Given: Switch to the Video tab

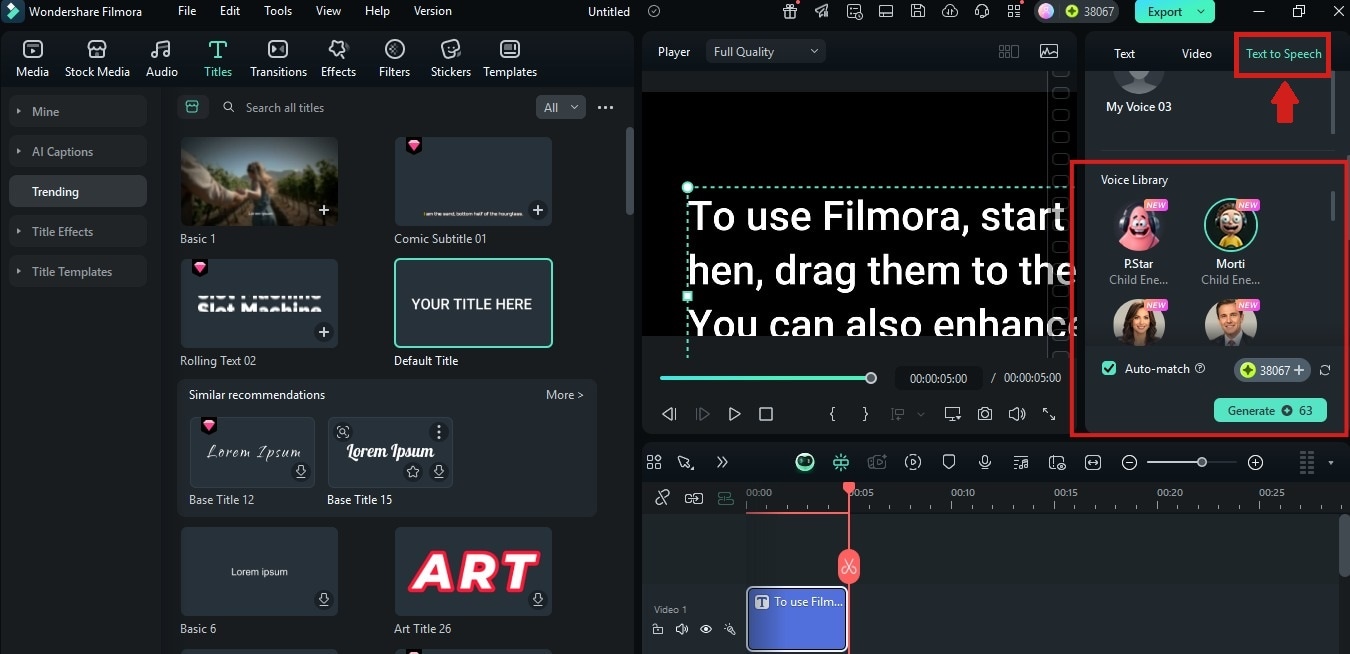Looking at the screenshot, I should (1197, 54).
